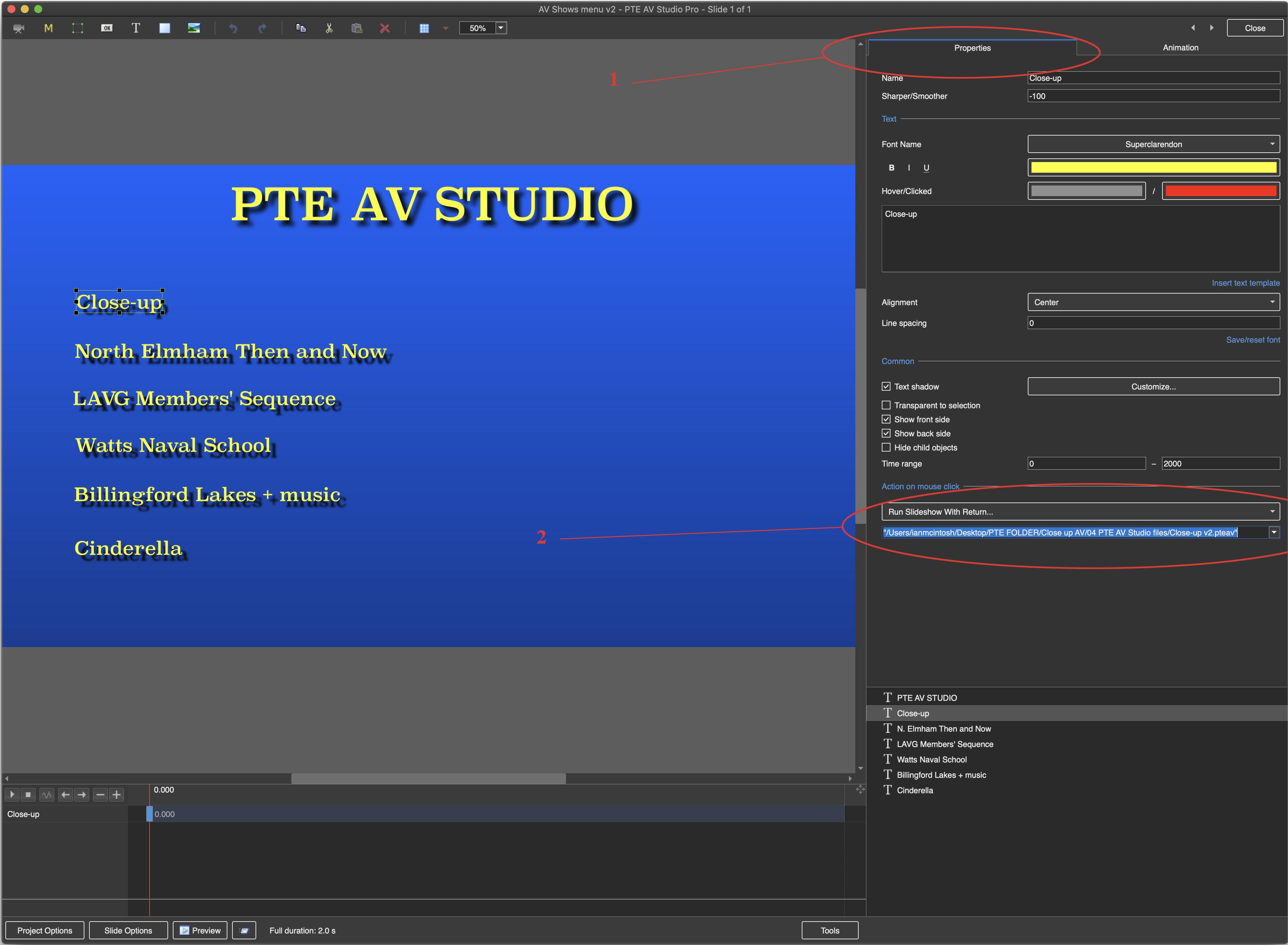Expand Run Slideshow With Return dropdown
Viewport: 1288px width, 945px height.
click(1080, 511)
